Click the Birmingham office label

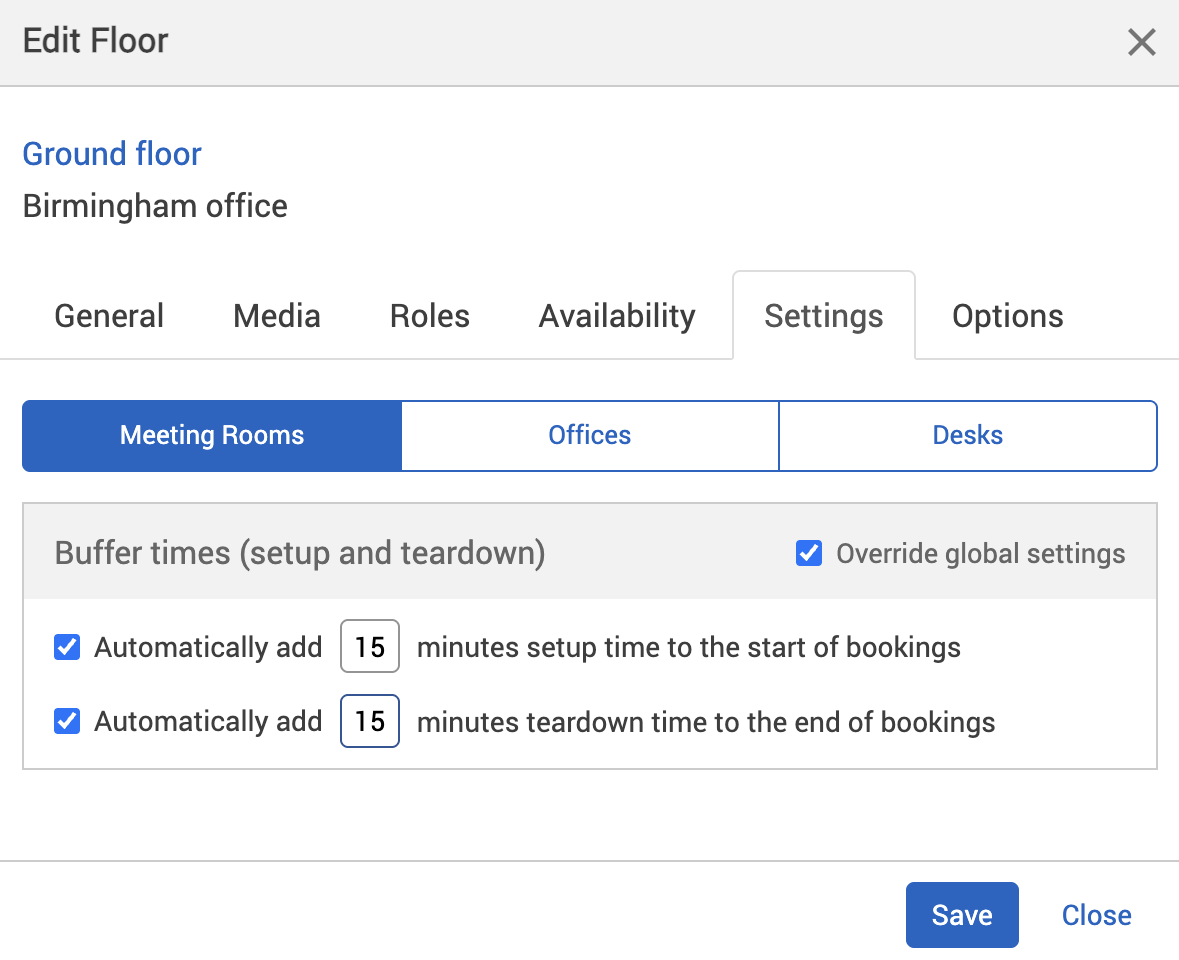pos(155,206)
